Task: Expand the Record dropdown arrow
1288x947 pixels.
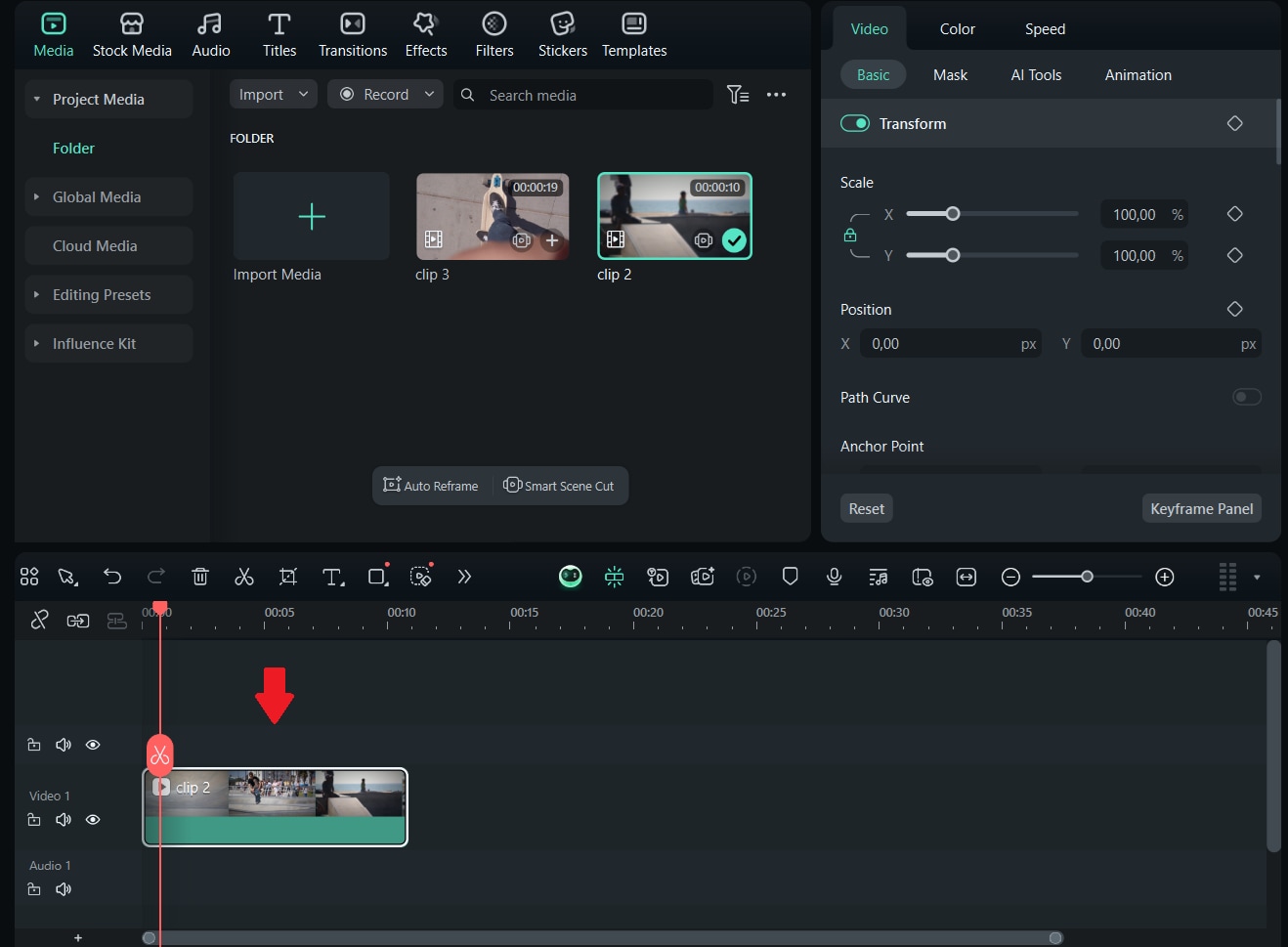Action: click(427, 94)
